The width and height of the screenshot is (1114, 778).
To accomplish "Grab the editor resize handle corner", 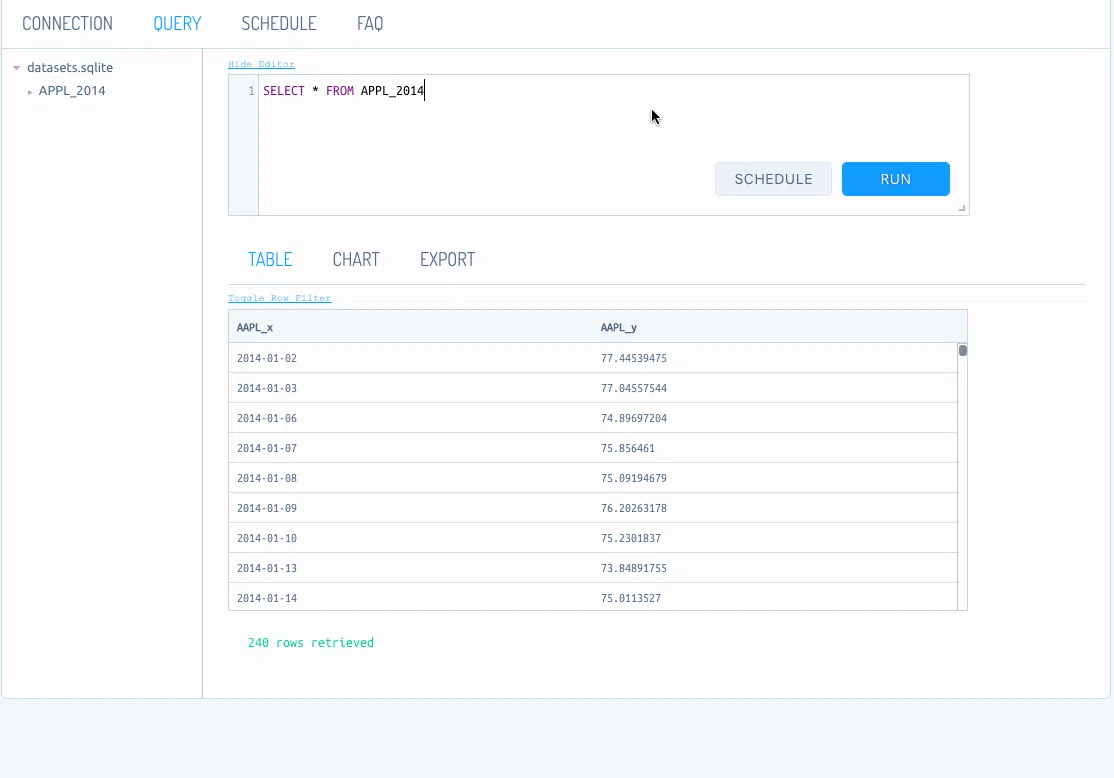I will coord(962,208).
